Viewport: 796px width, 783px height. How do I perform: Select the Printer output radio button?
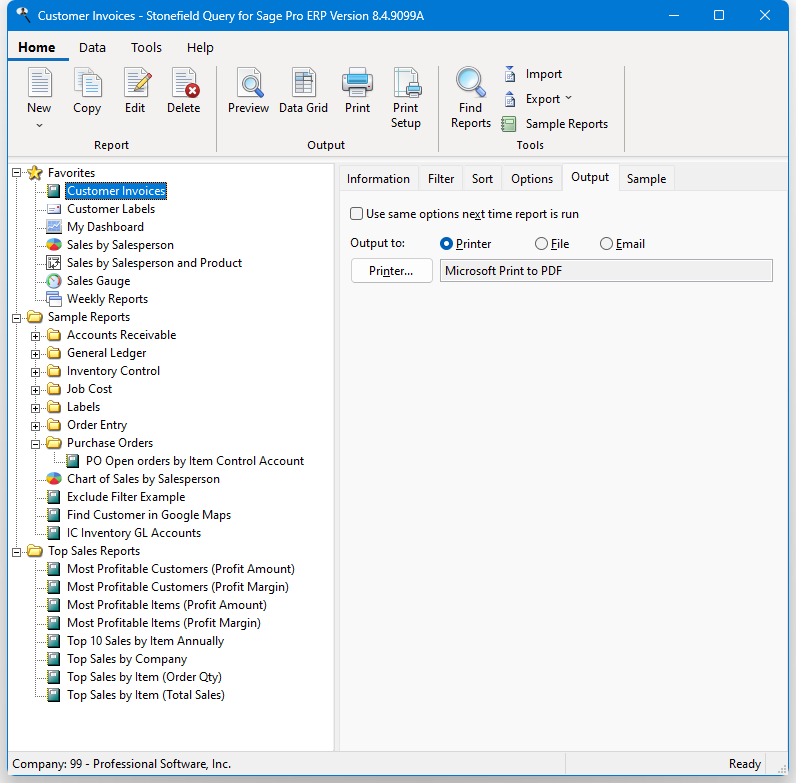446,244
